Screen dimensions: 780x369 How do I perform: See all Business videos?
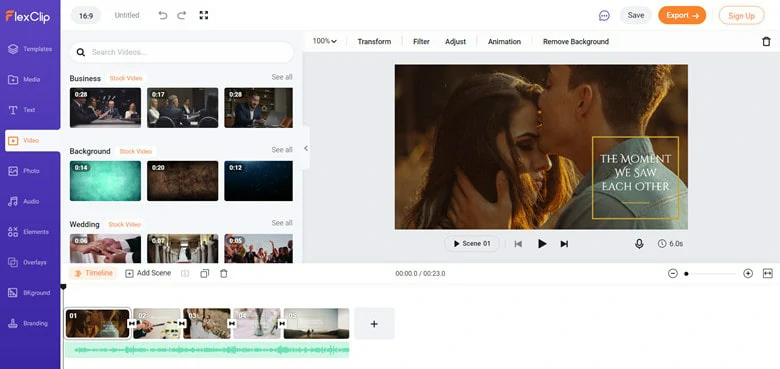[x=282, y=77]
